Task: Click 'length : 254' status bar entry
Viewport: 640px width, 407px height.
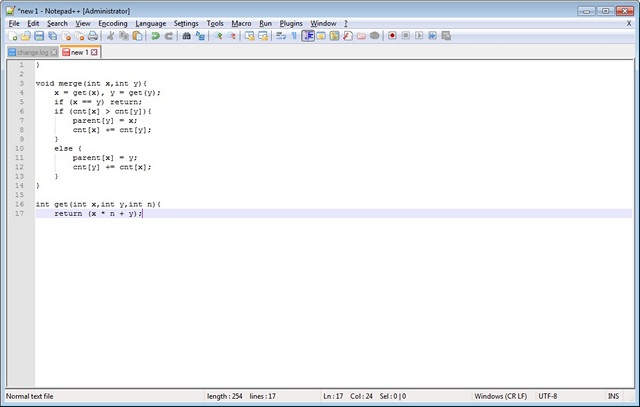Action: [x=224, y=396]
